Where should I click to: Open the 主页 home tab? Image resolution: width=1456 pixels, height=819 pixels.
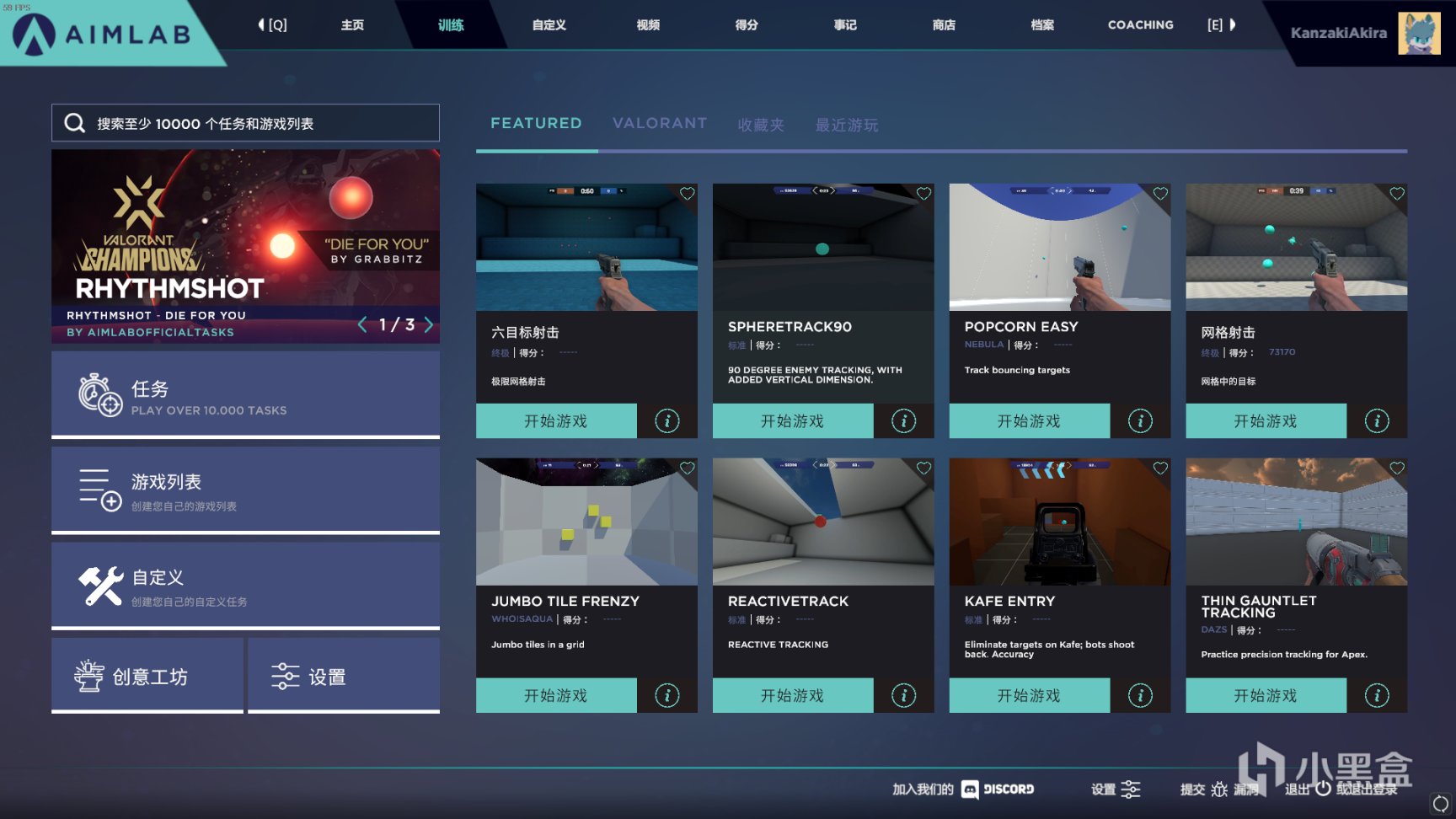click(x=352, y=25)
